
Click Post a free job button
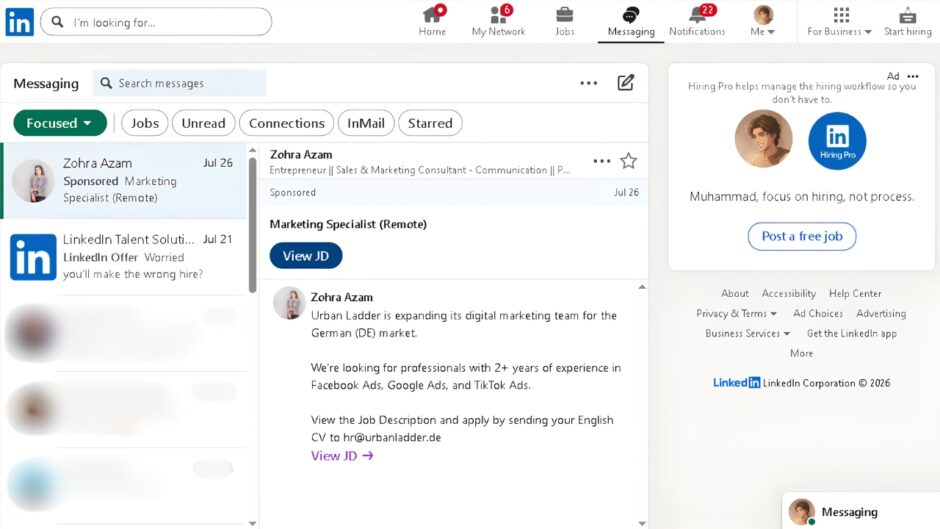(x=802, y=236)
